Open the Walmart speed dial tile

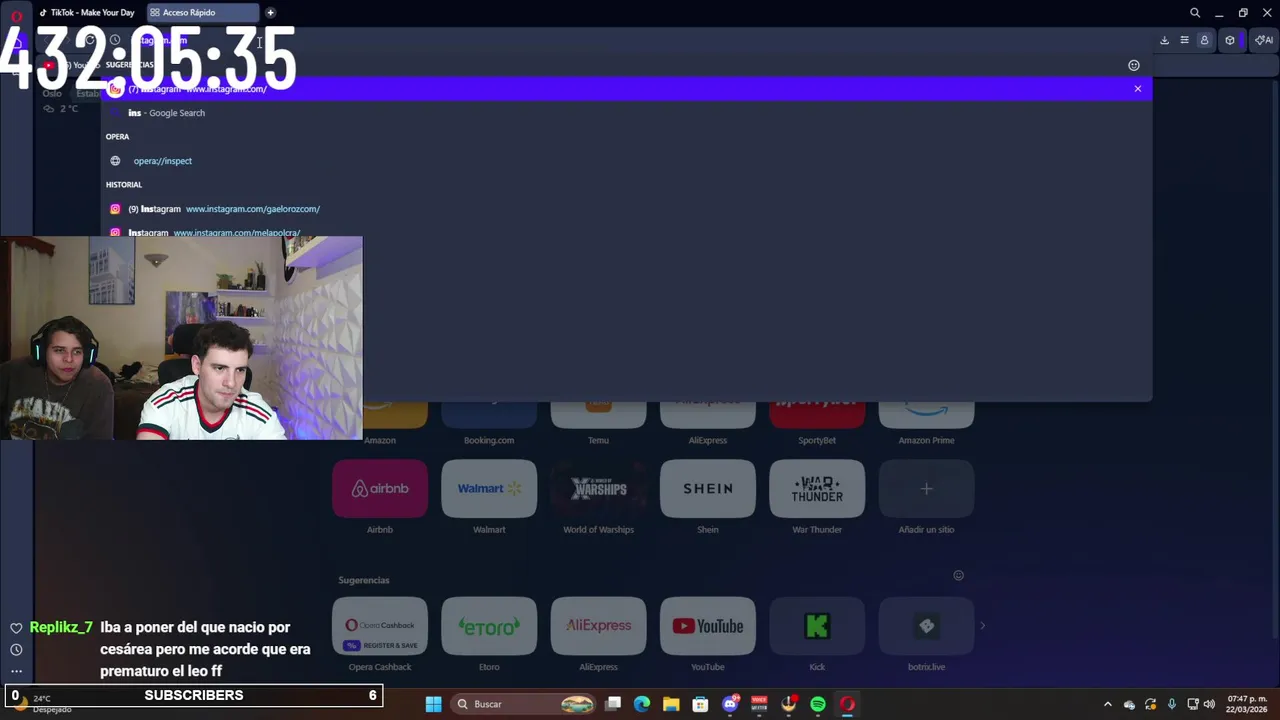click(489, 489)
